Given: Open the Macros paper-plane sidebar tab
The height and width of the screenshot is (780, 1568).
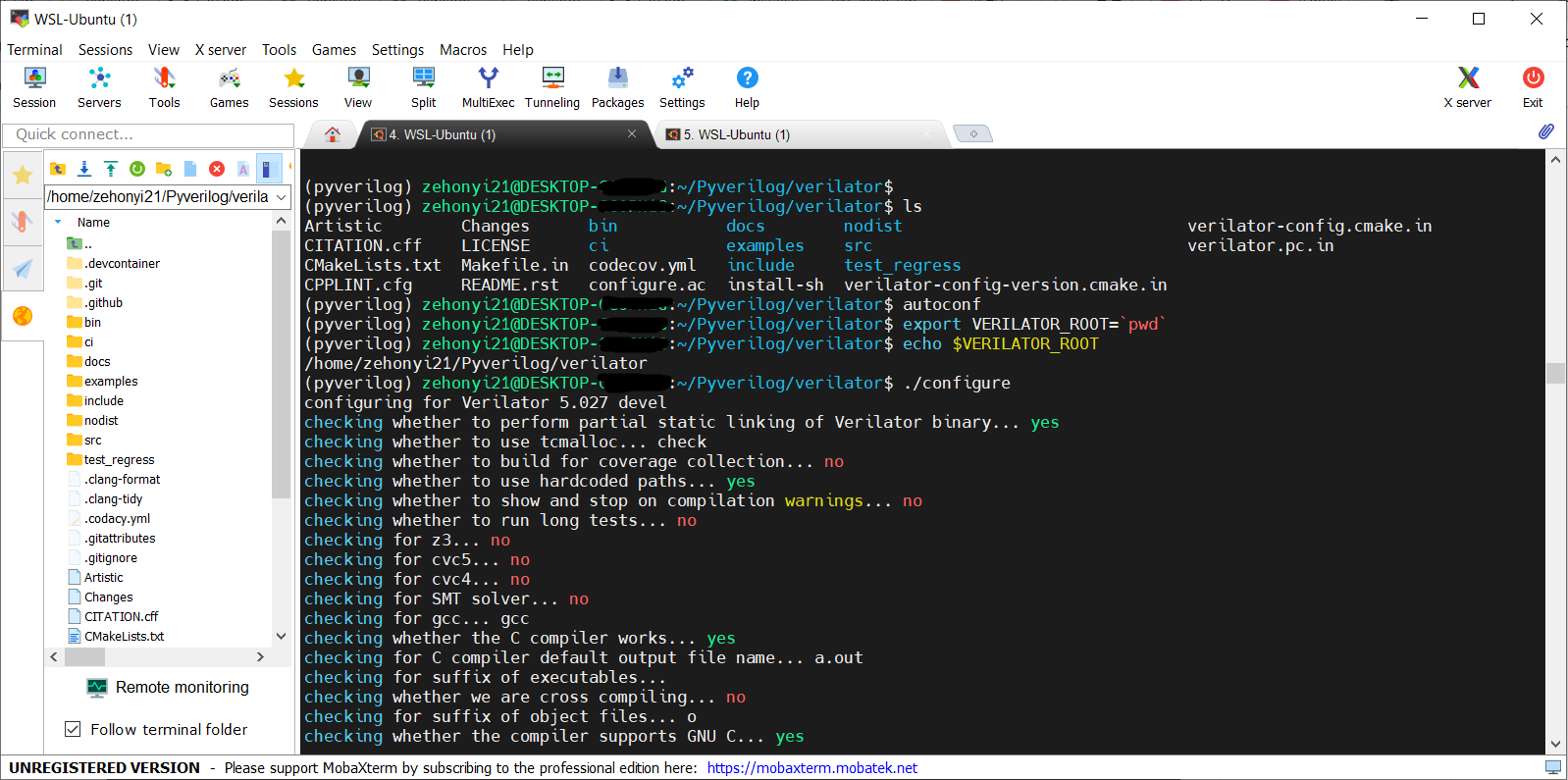Looking at the screenshot, I should coord(23,268).
